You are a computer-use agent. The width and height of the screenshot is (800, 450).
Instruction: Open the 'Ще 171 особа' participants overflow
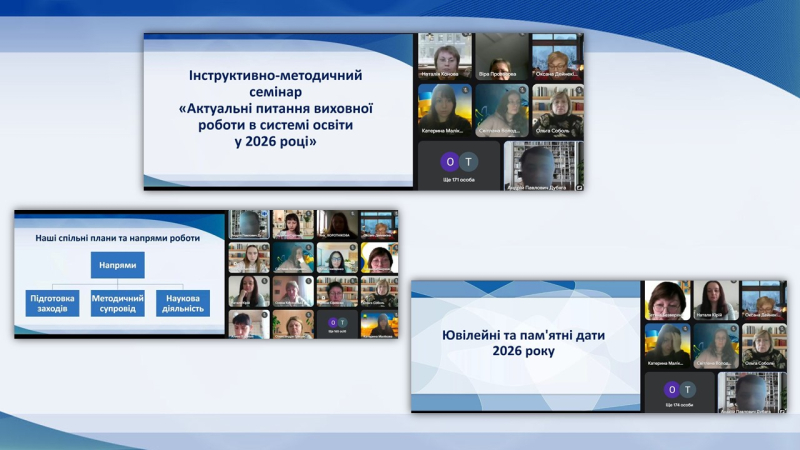point(458,180)
